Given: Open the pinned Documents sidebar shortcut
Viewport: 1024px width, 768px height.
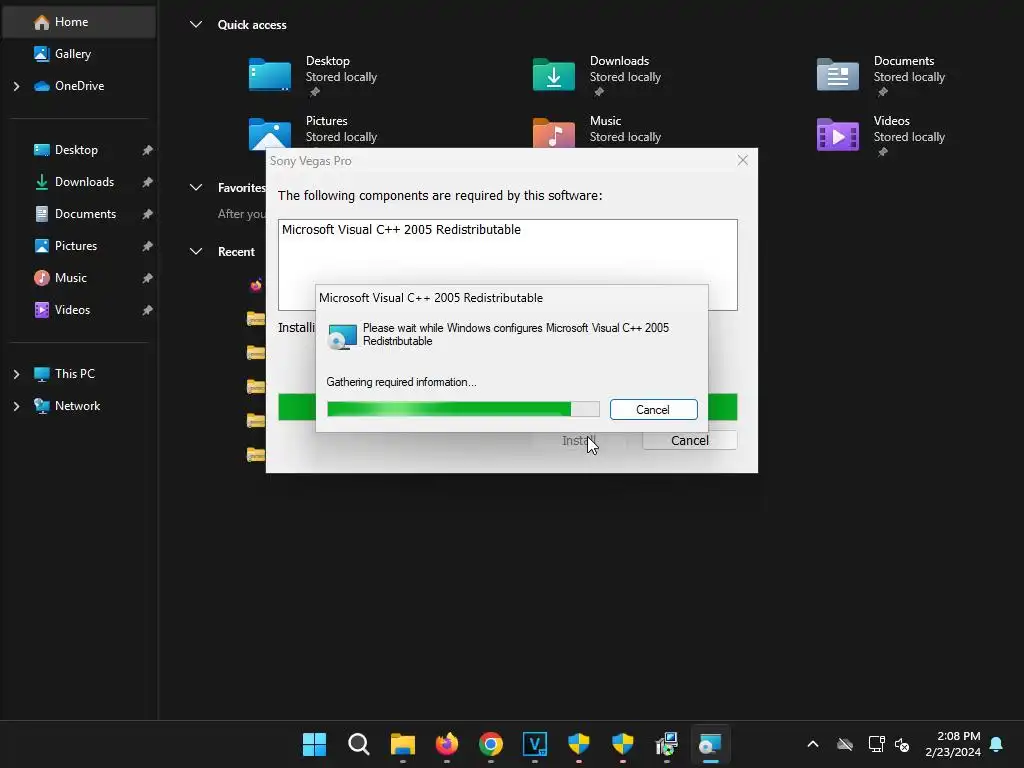Looking at the screenshot, I should click(x=85, y=214).
